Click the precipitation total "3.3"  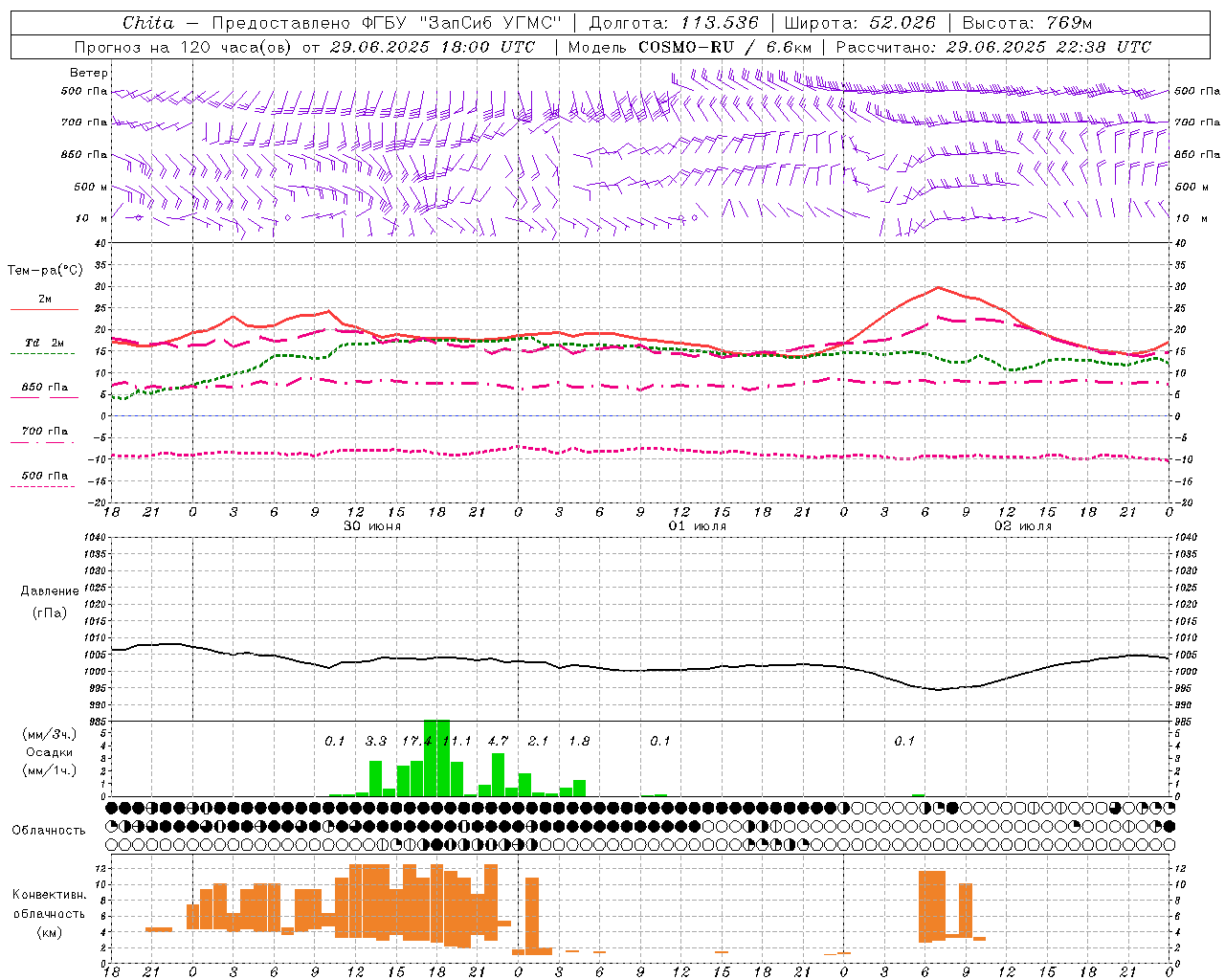[376, 741]
